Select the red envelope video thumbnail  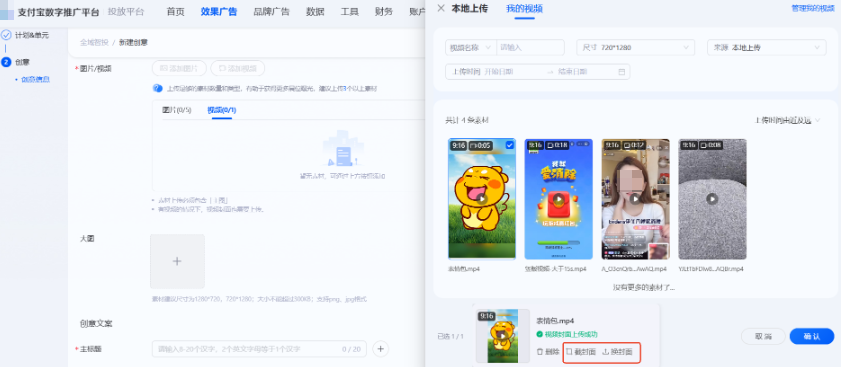click(x=558, y=199)
